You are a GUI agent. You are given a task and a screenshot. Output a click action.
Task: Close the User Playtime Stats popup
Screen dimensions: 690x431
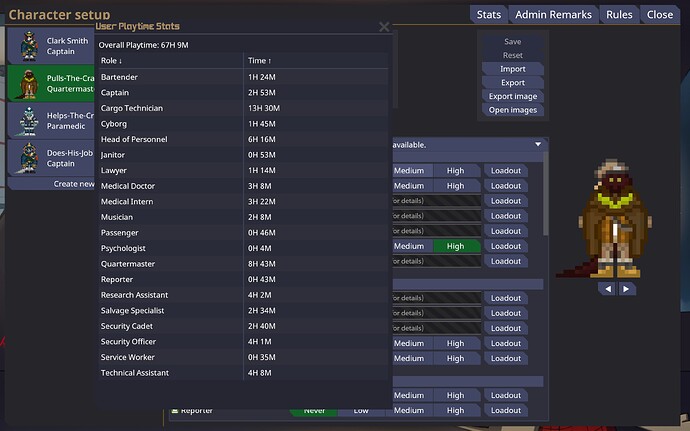coord(384,27)
